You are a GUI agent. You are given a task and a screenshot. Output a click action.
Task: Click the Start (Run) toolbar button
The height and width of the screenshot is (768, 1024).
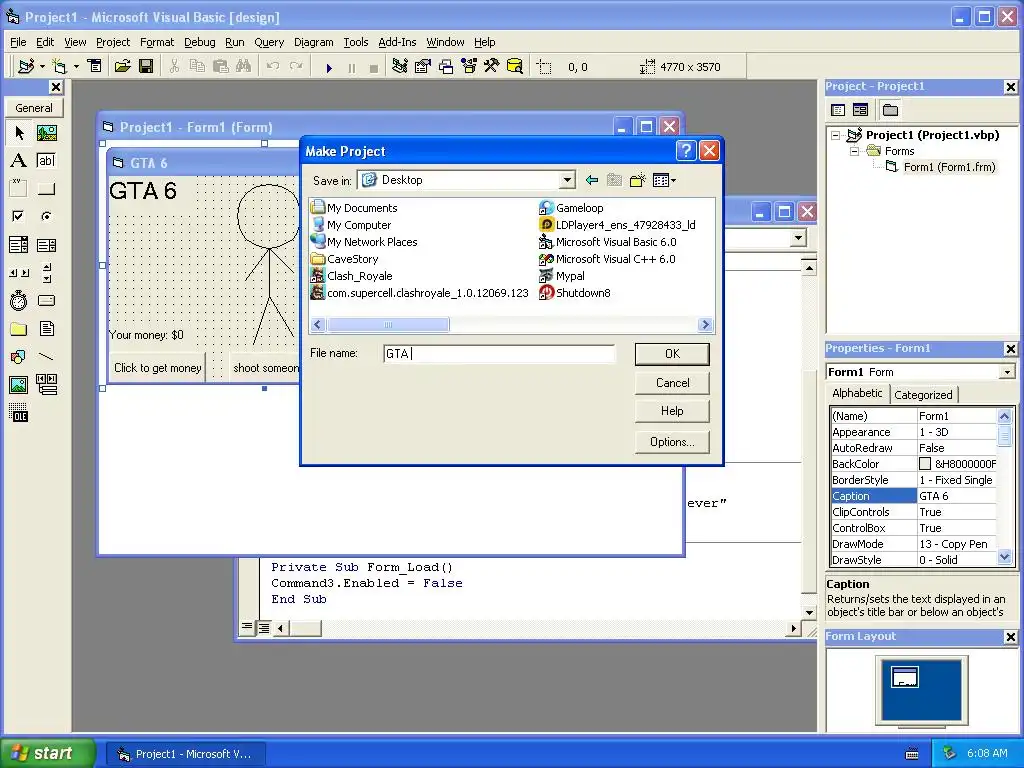pyautogui.click(x=329, y=67)
